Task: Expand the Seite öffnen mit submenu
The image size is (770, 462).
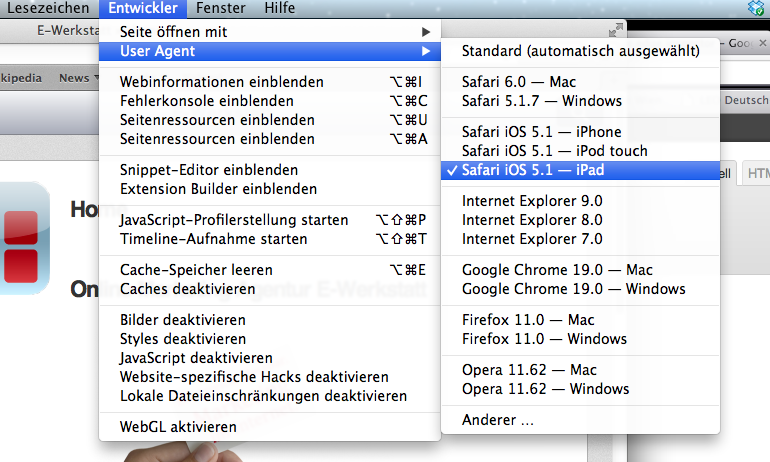Action: point(270,32)
